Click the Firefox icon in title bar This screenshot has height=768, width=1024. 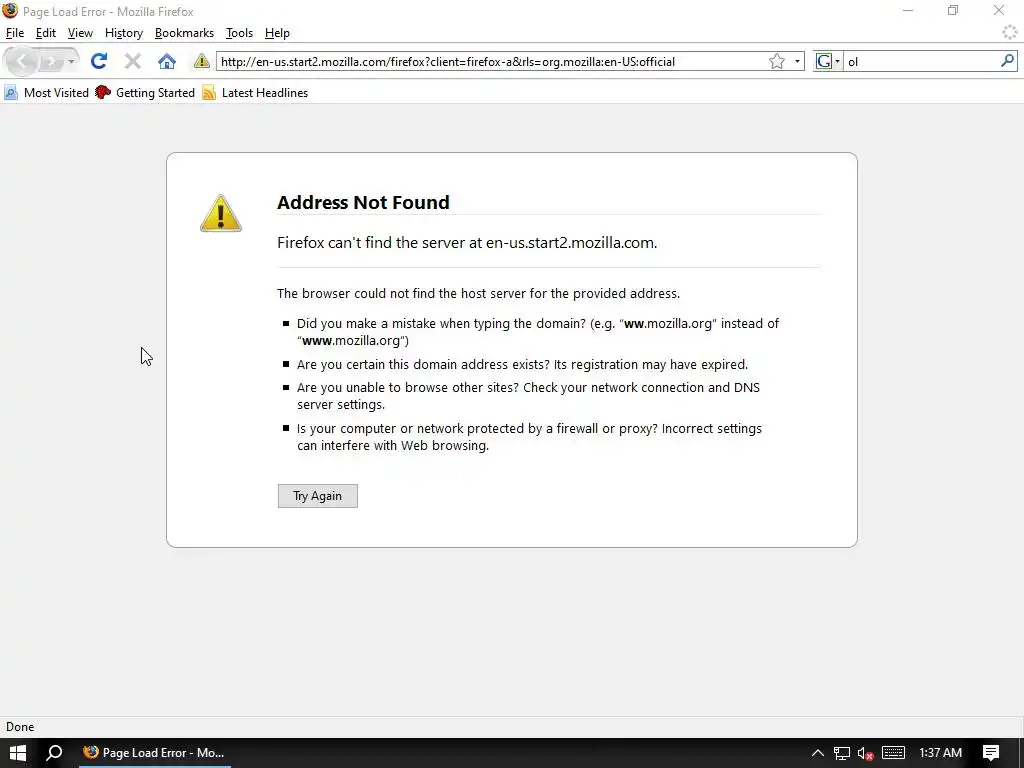click(x=10, y=11)
